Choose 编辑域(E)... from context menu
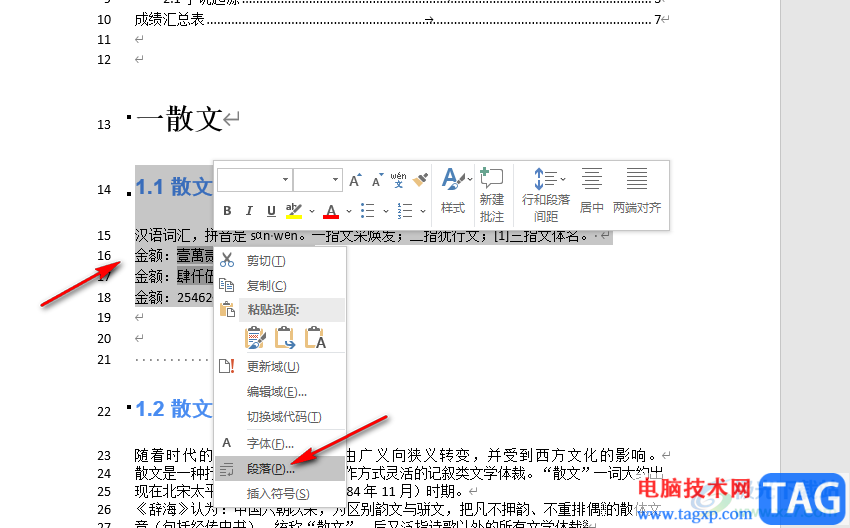850x528 pixels. pyautogui.click(x=280, y=391)
